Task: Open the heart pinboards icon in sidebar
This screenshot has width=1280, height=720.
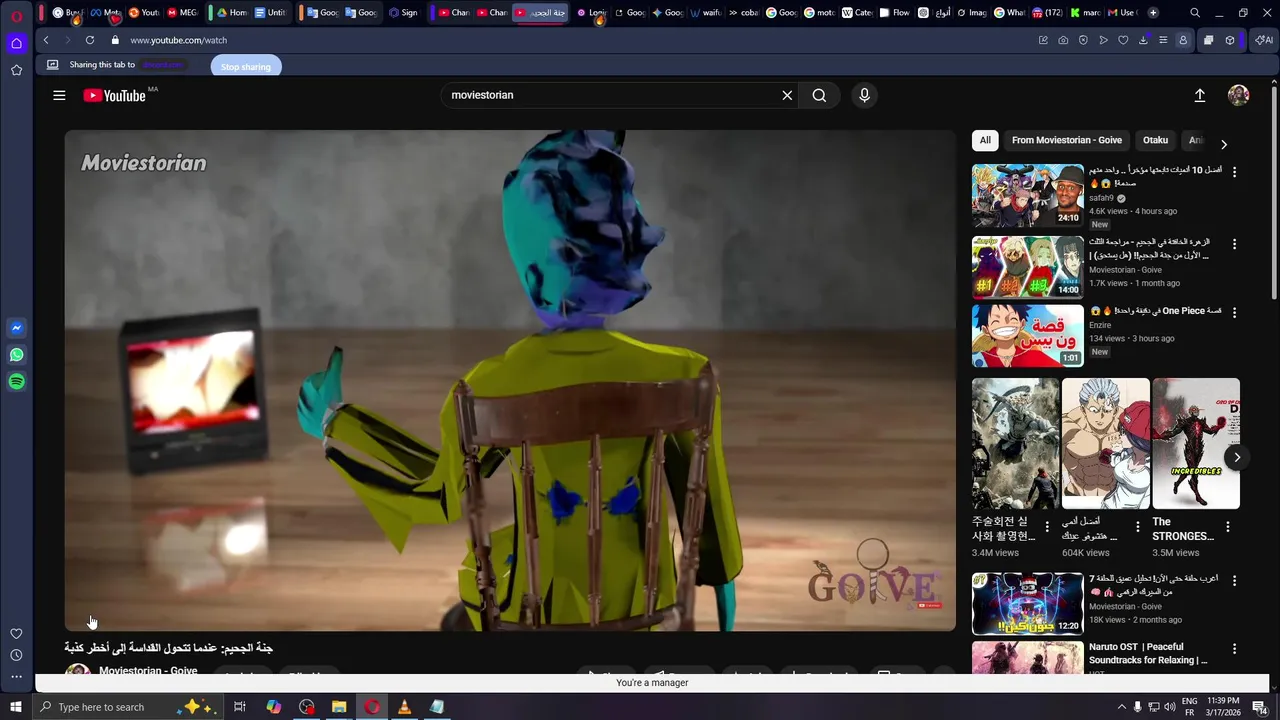Action: [x=16, y=634]
